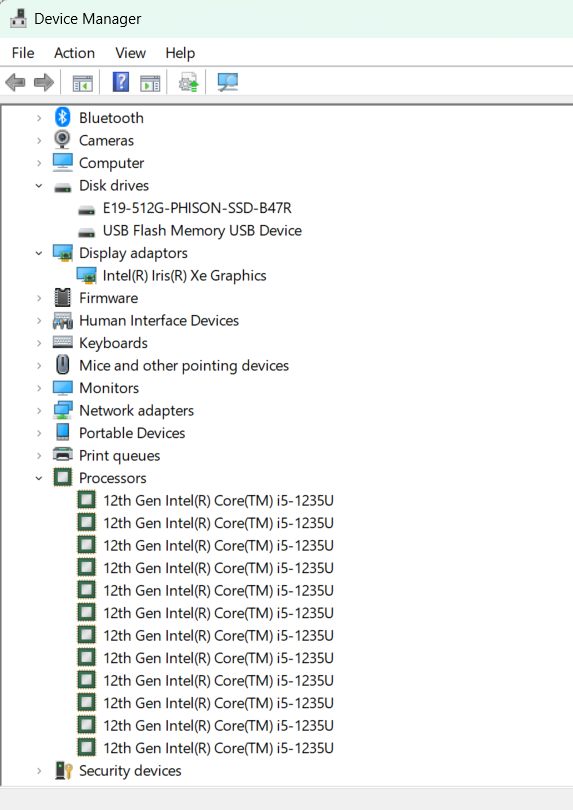Click Scan for hardware changes icon
The image size is (573, 810).
(227, 82)
